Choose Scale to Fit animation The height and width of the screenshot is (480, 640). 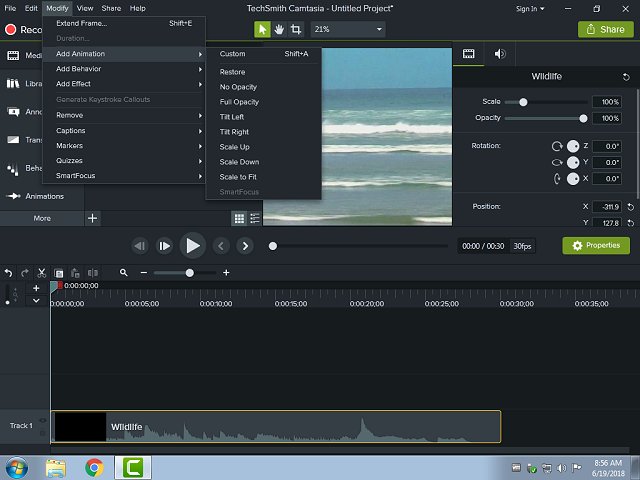[240, 177]
